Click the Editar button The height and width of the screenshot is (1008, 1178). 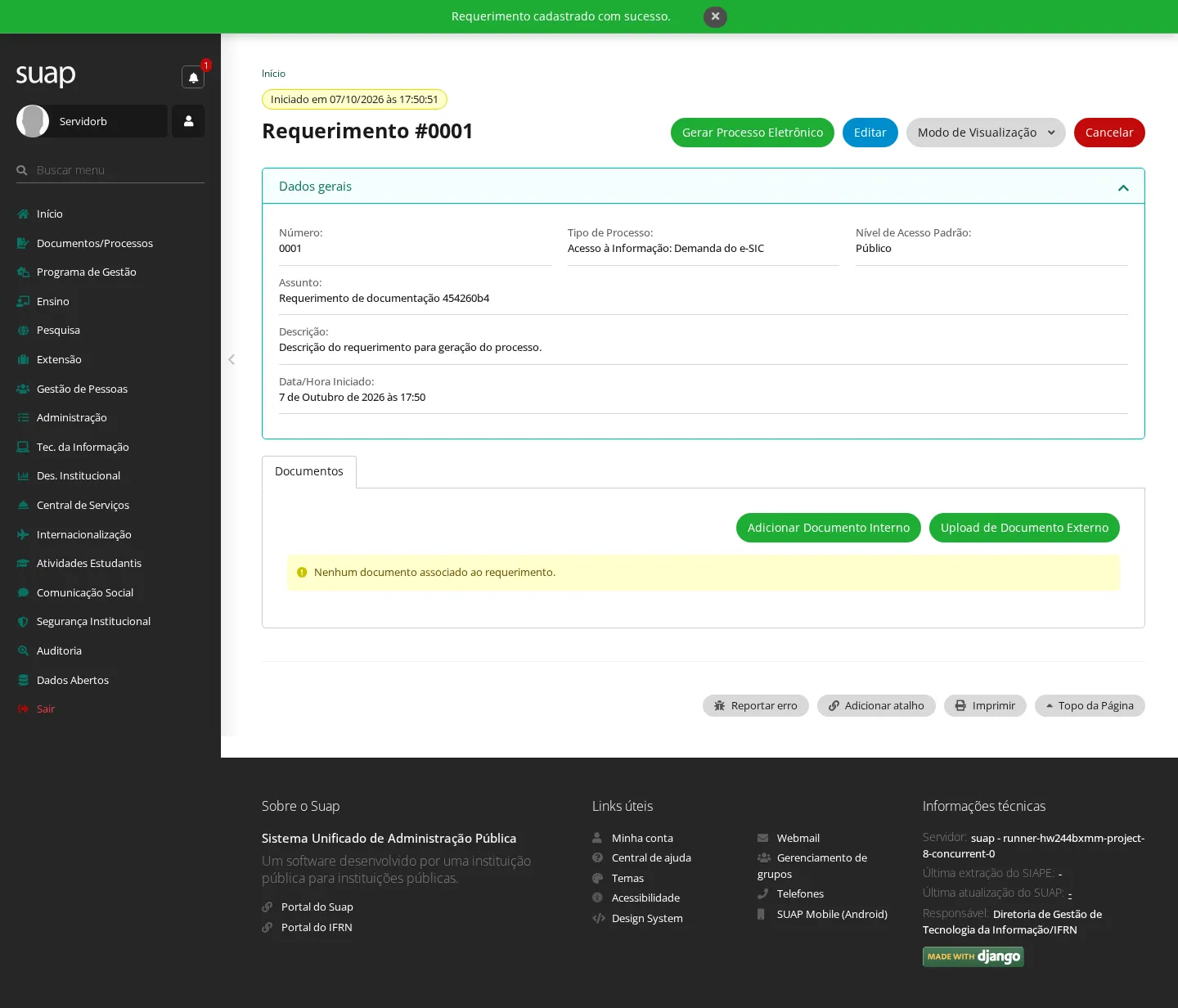tap(870, 133)
